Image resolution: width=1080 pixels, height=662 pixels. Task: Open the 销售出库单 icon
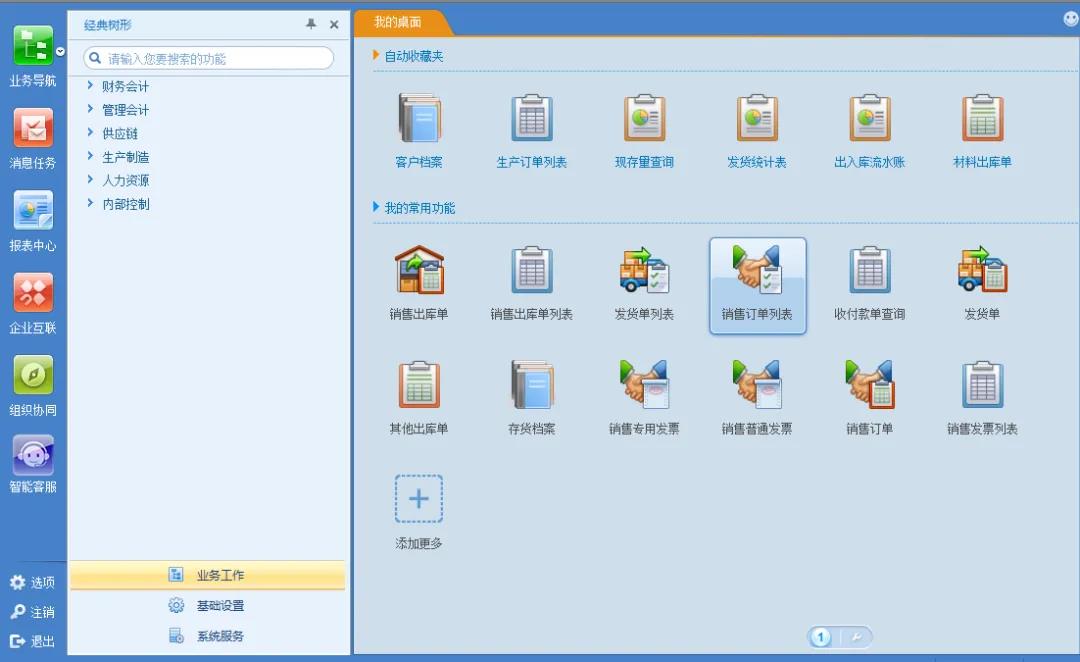418,270
